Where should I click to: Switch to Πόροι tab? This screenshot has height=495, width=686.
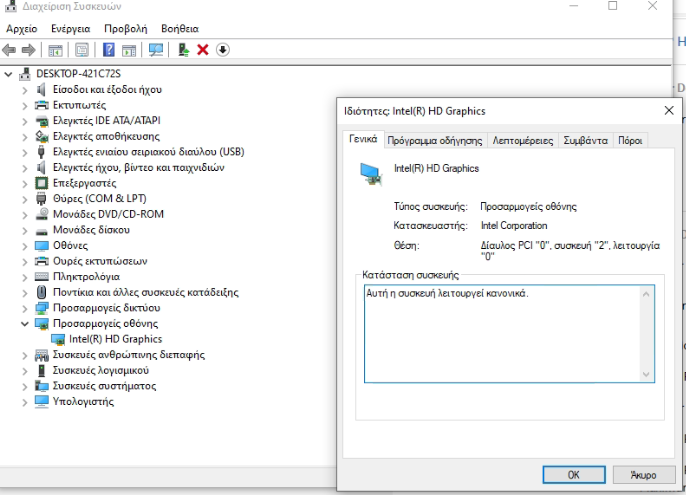[630, 140]
